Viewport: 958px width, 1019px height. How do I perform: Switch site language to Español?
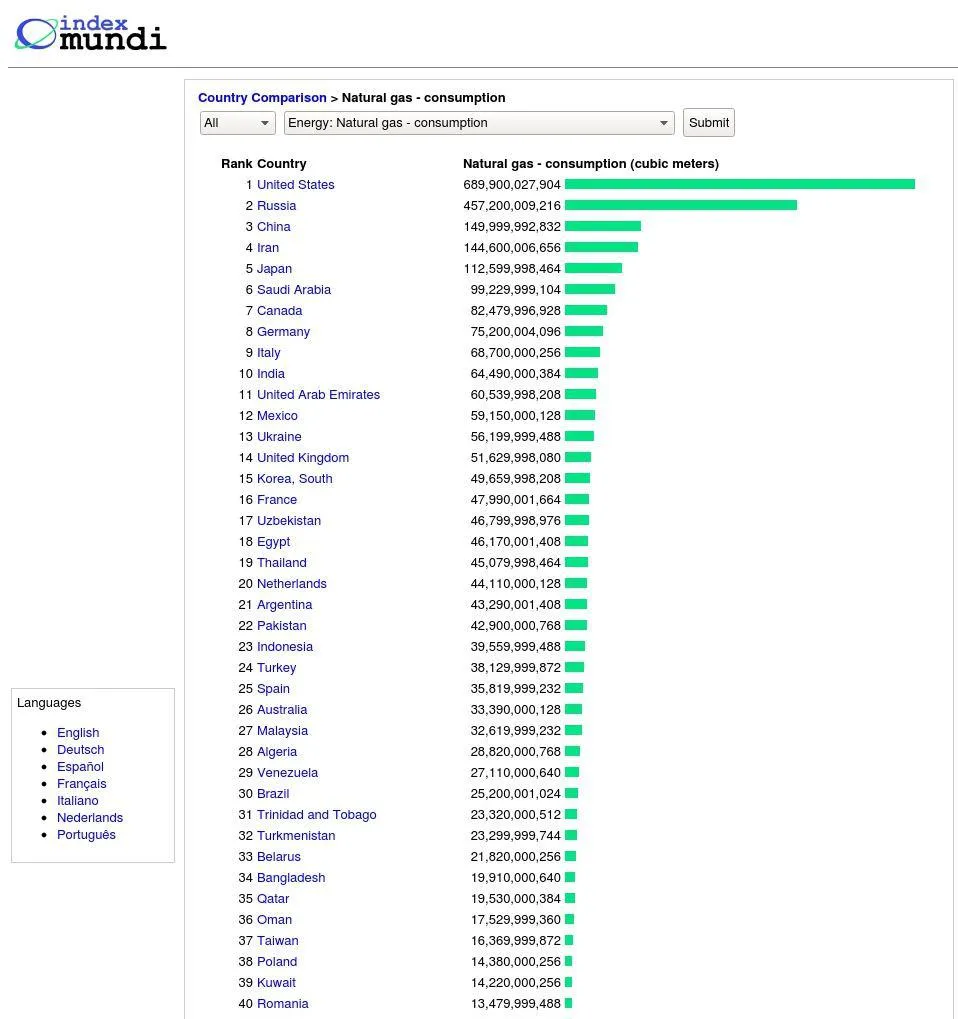(81, 767)
